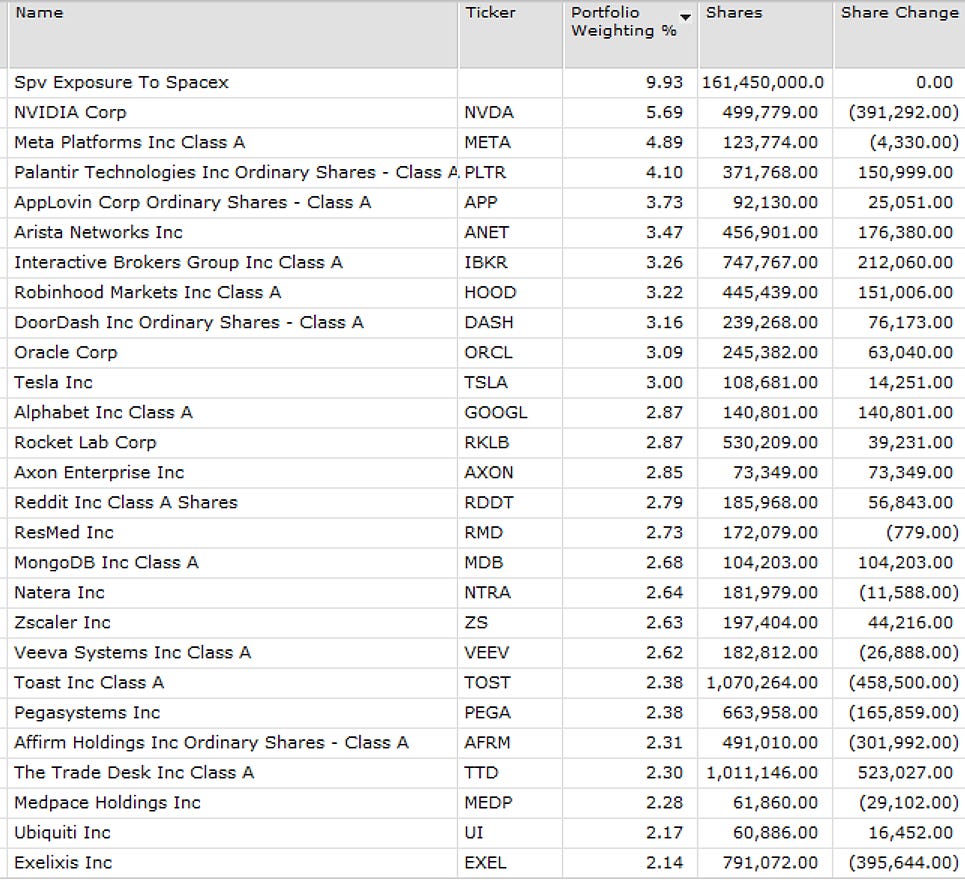Click the PLTR ticker cell
Viewport: 965px width, 880px height.
(485, 172)
